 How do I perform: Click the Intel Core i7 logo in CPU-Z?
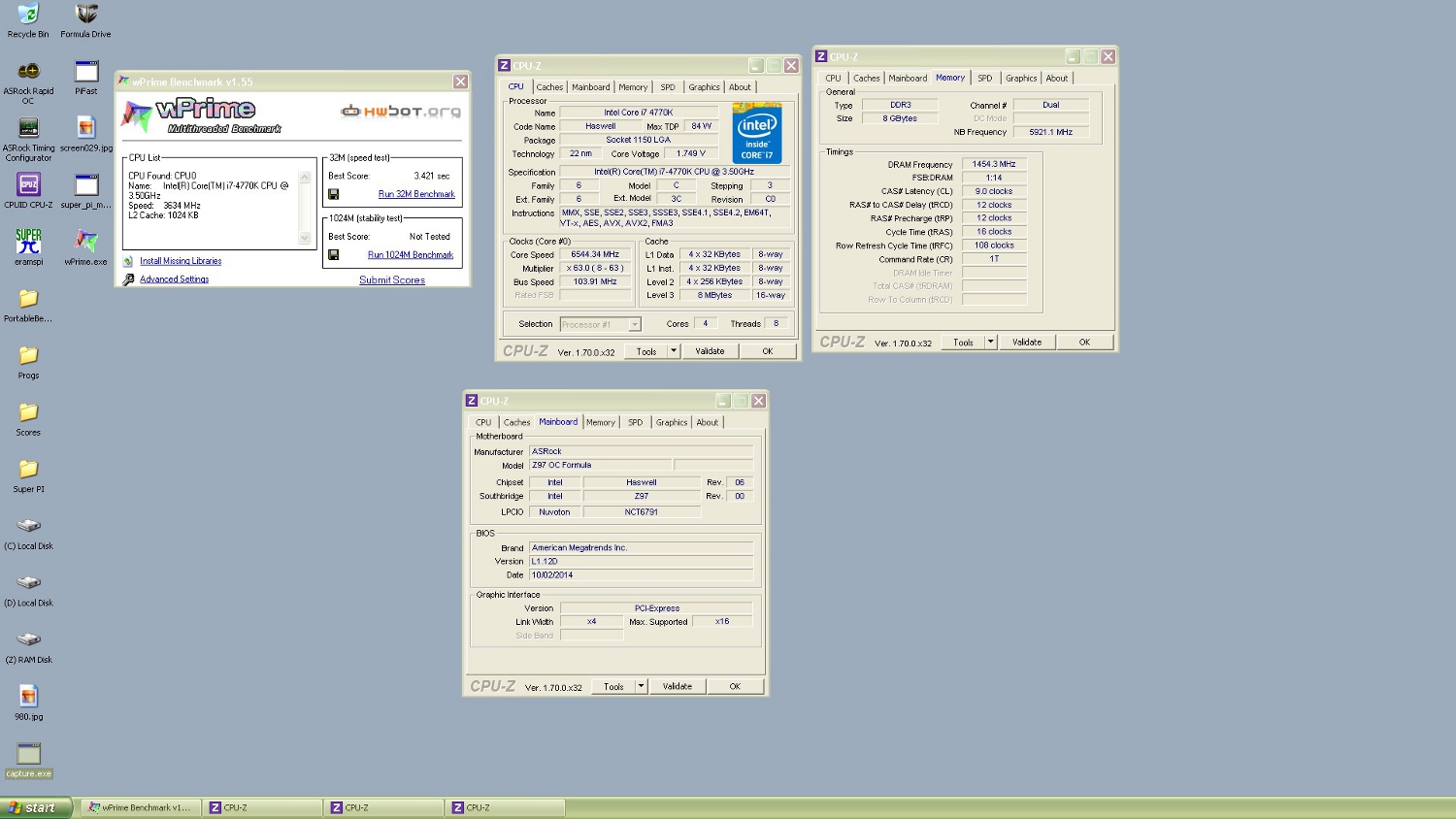point(757,134)
